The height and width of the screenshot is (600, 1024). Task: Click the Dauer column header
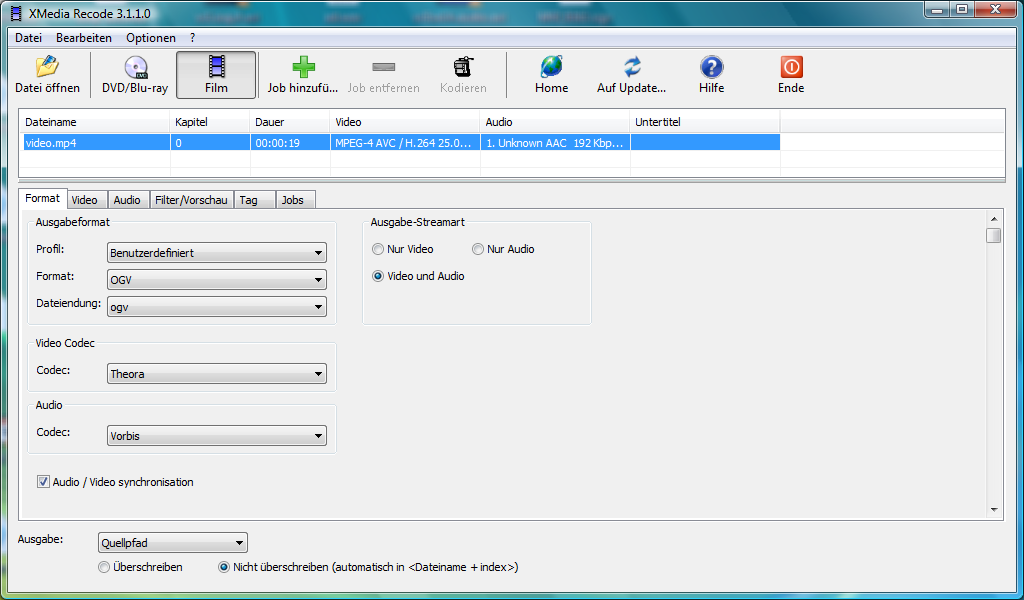290,122
